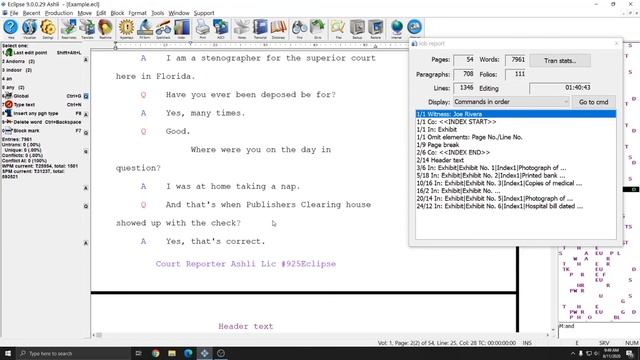
Task: Click the Find binoculars icon
Action: coord(299,29)
